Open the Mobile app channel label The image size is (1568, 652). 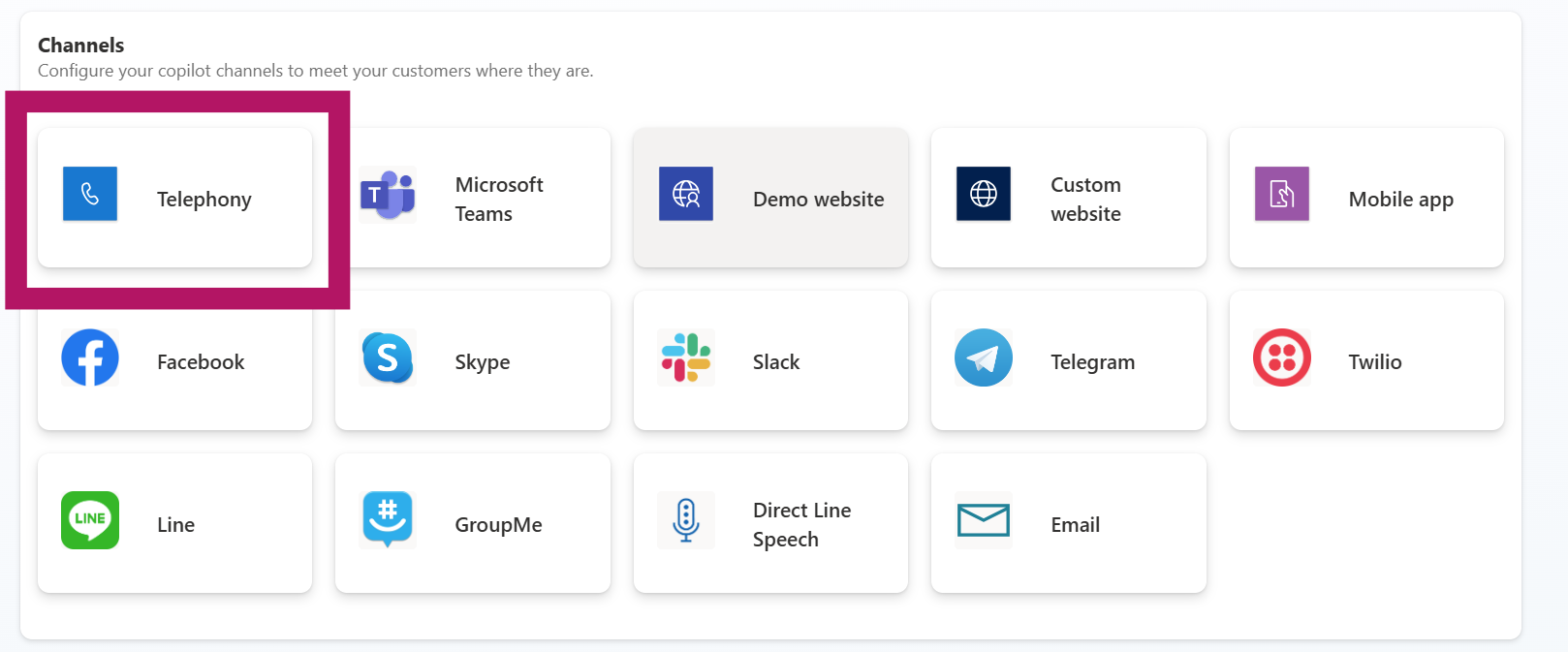1401,200
